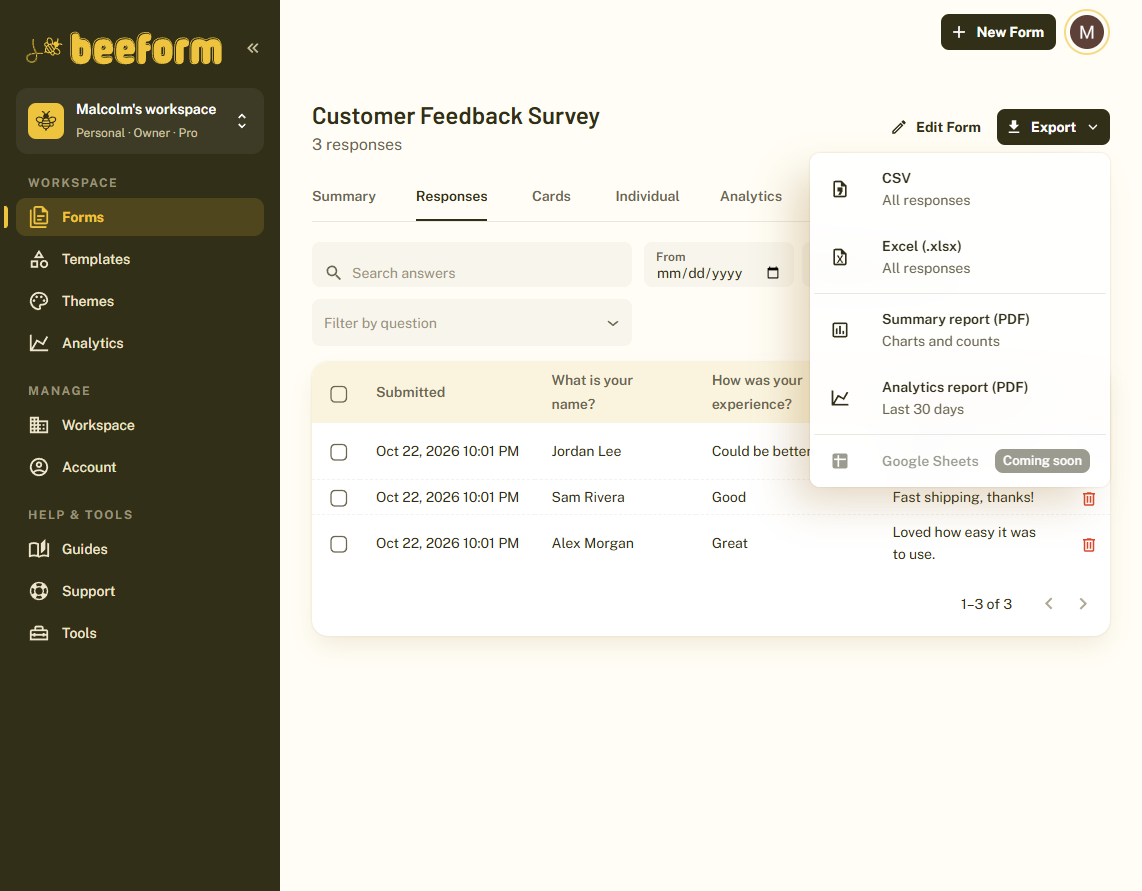This screenshot has width=1142, height=891.
Task: Click the disabled Google Sheets option
Action: pyautogui.click(x=960, y=461)
